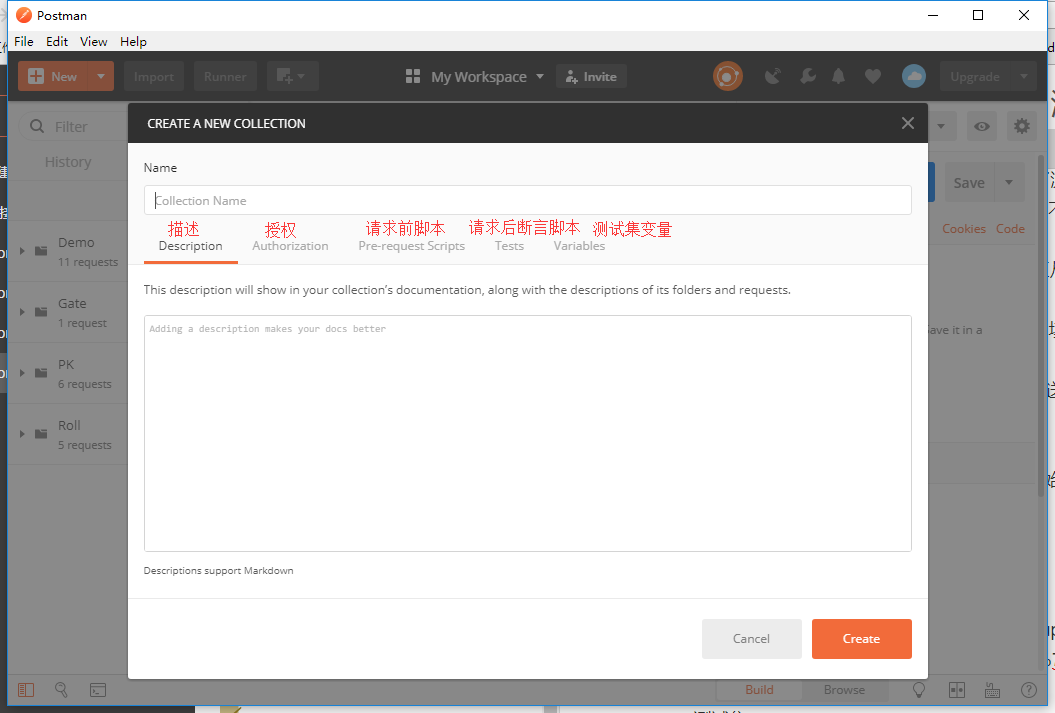Click the Create button

(x=861, y=638)
